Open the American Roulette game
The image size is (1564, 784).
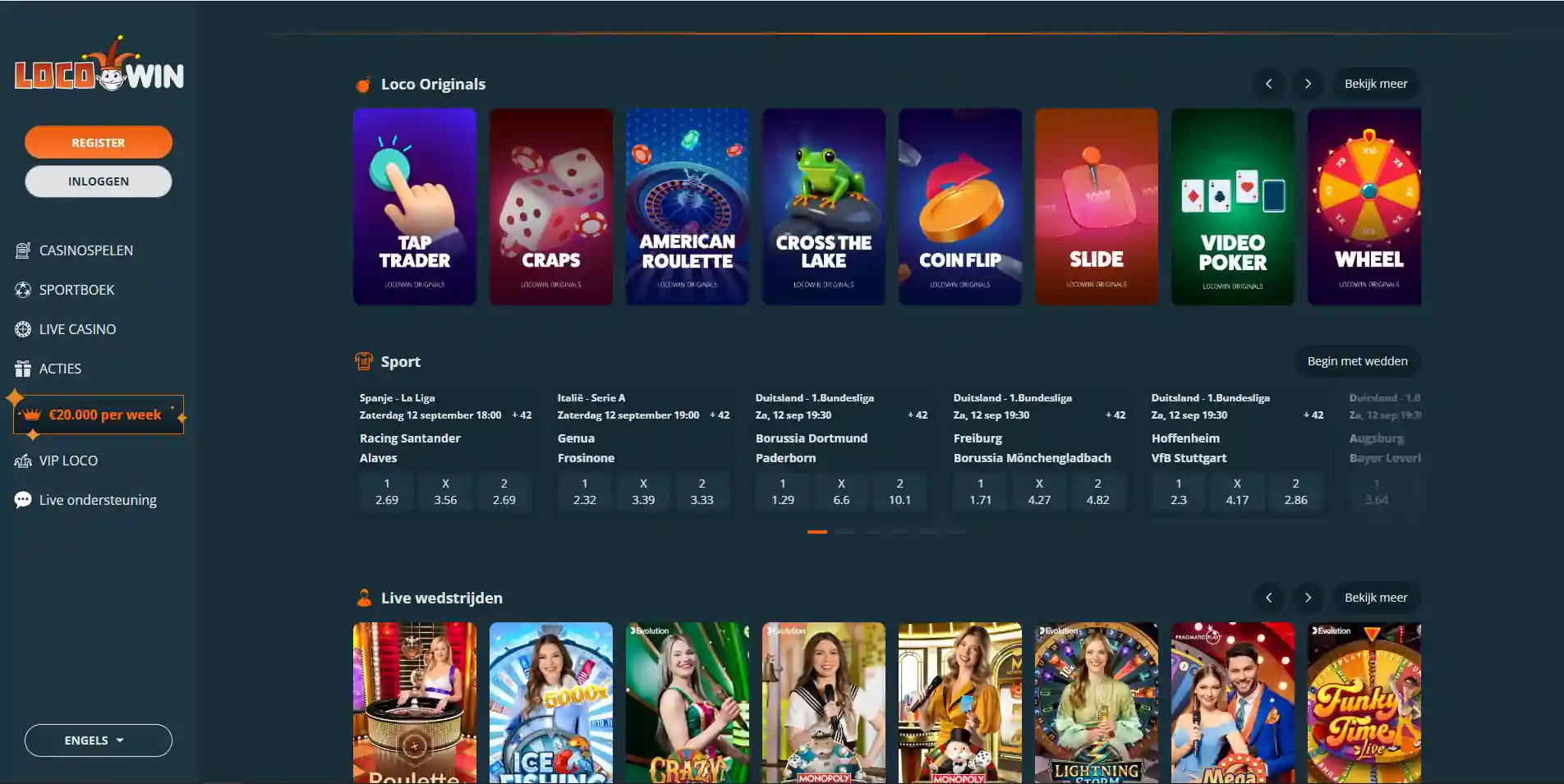click(688, 207)
